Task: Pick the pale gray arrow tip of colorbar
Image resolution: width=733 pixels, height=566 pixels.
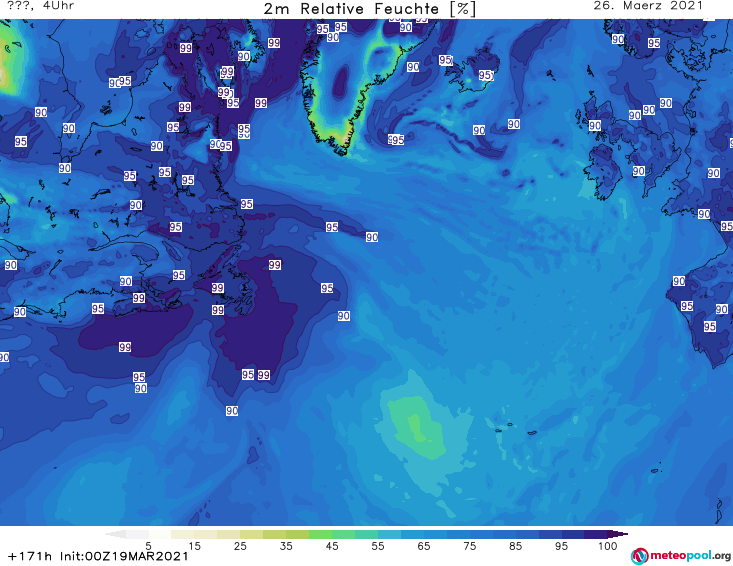Action: point(115,534)
